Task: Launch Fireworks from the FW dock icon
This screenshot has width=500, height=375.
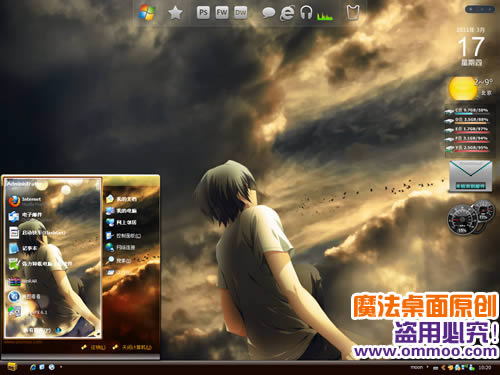Action: (x=222, y=13)
